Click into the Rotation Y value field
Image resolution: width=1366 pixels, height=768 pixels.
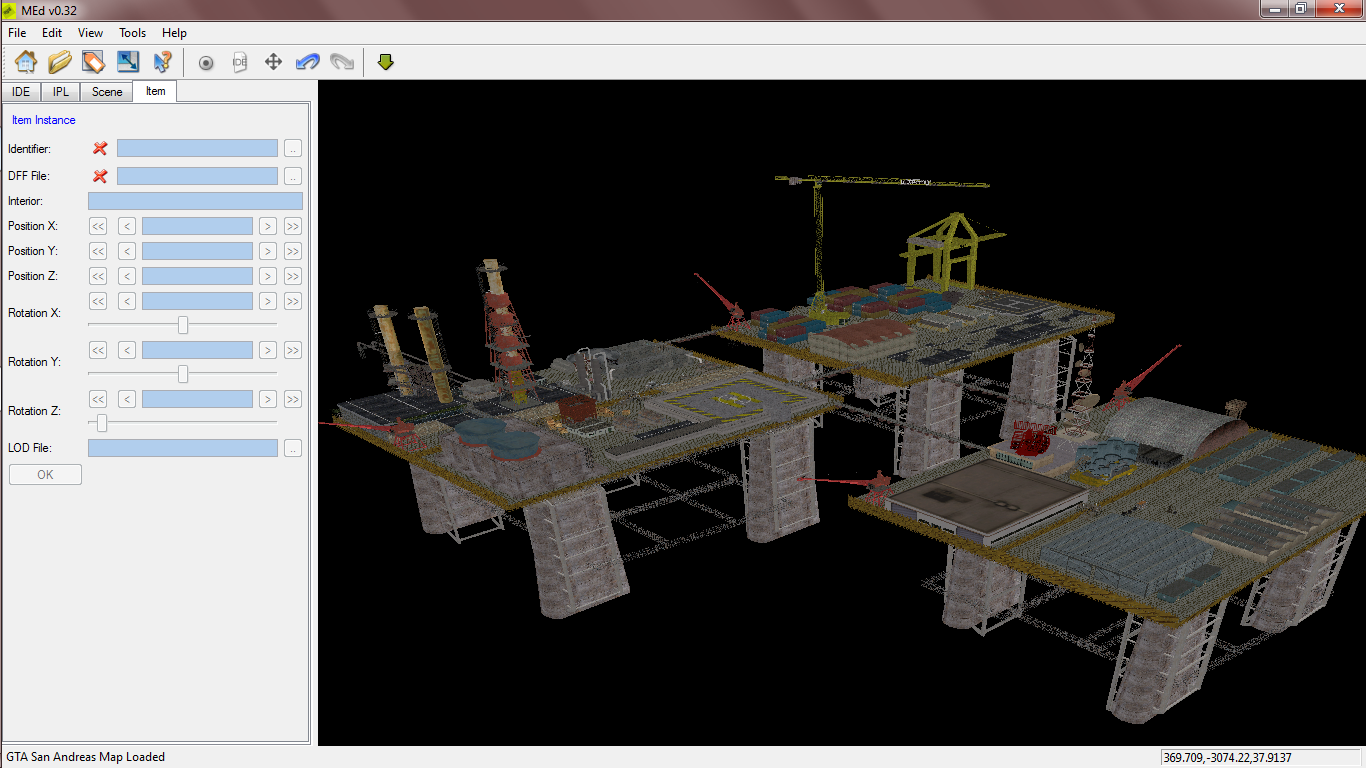pos(197,350)
